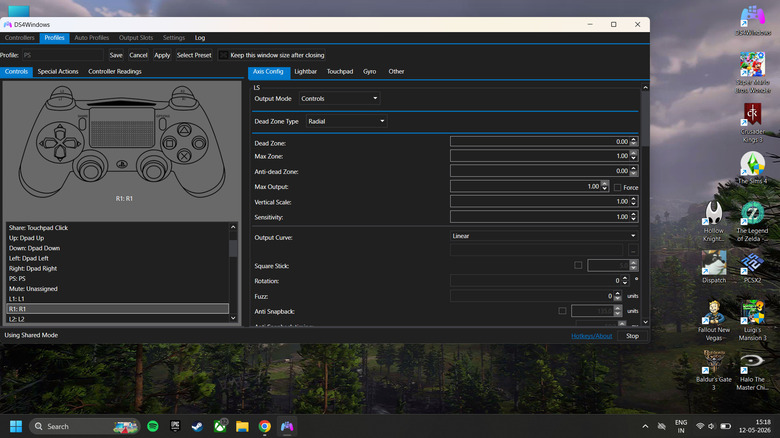Open Xbox app from the taskbar

220,427
